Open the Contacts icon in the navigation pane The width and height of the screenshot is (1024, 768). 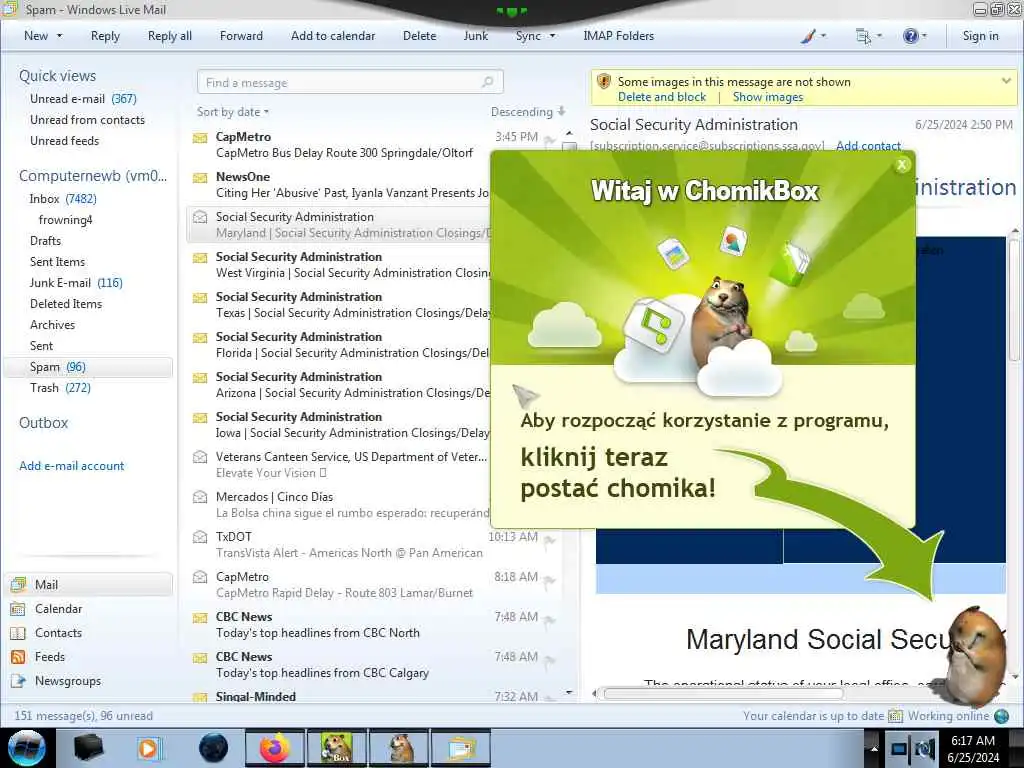point(18,633)
